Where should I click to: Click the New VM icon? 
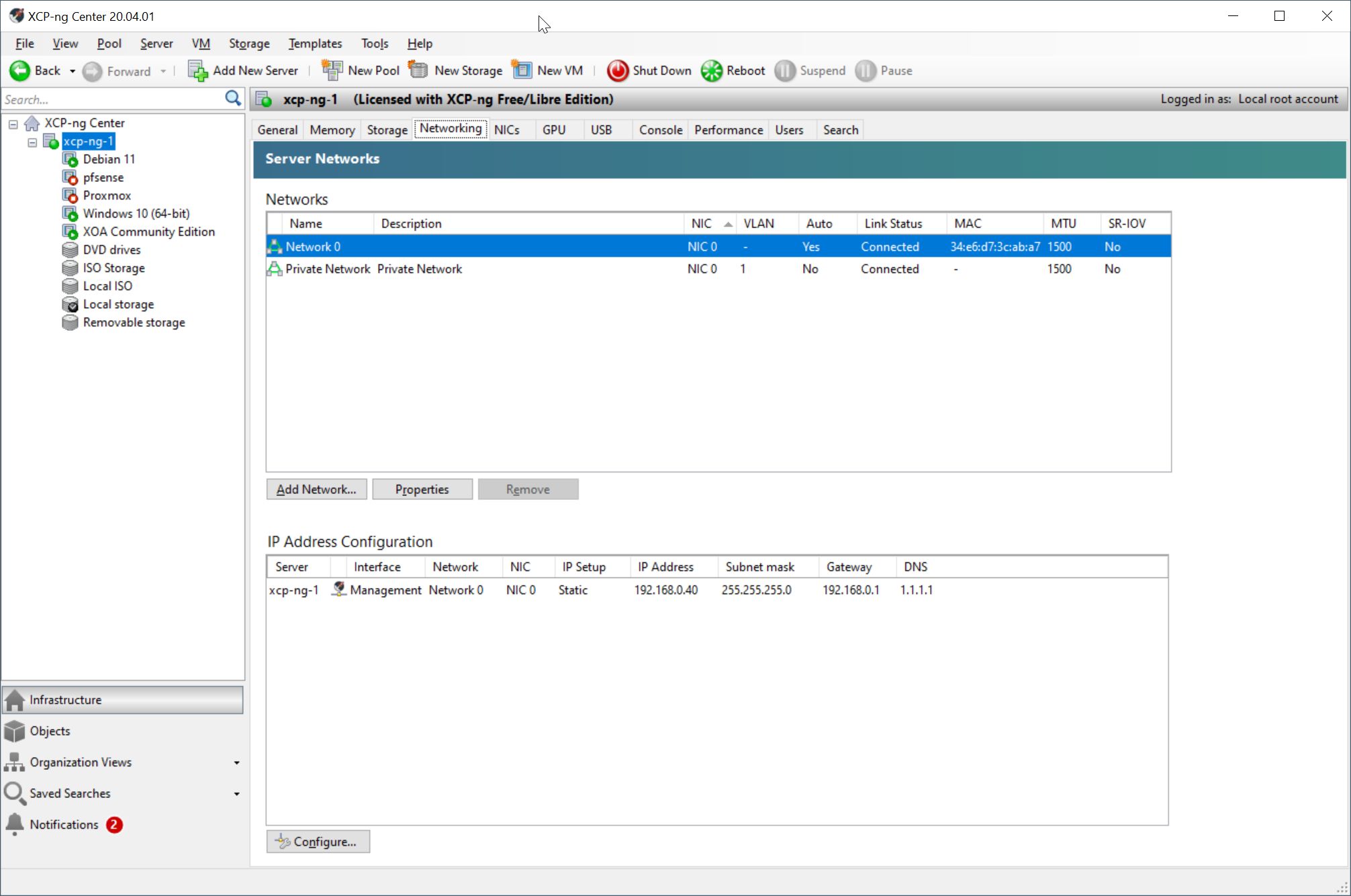(x=522, y=70)
